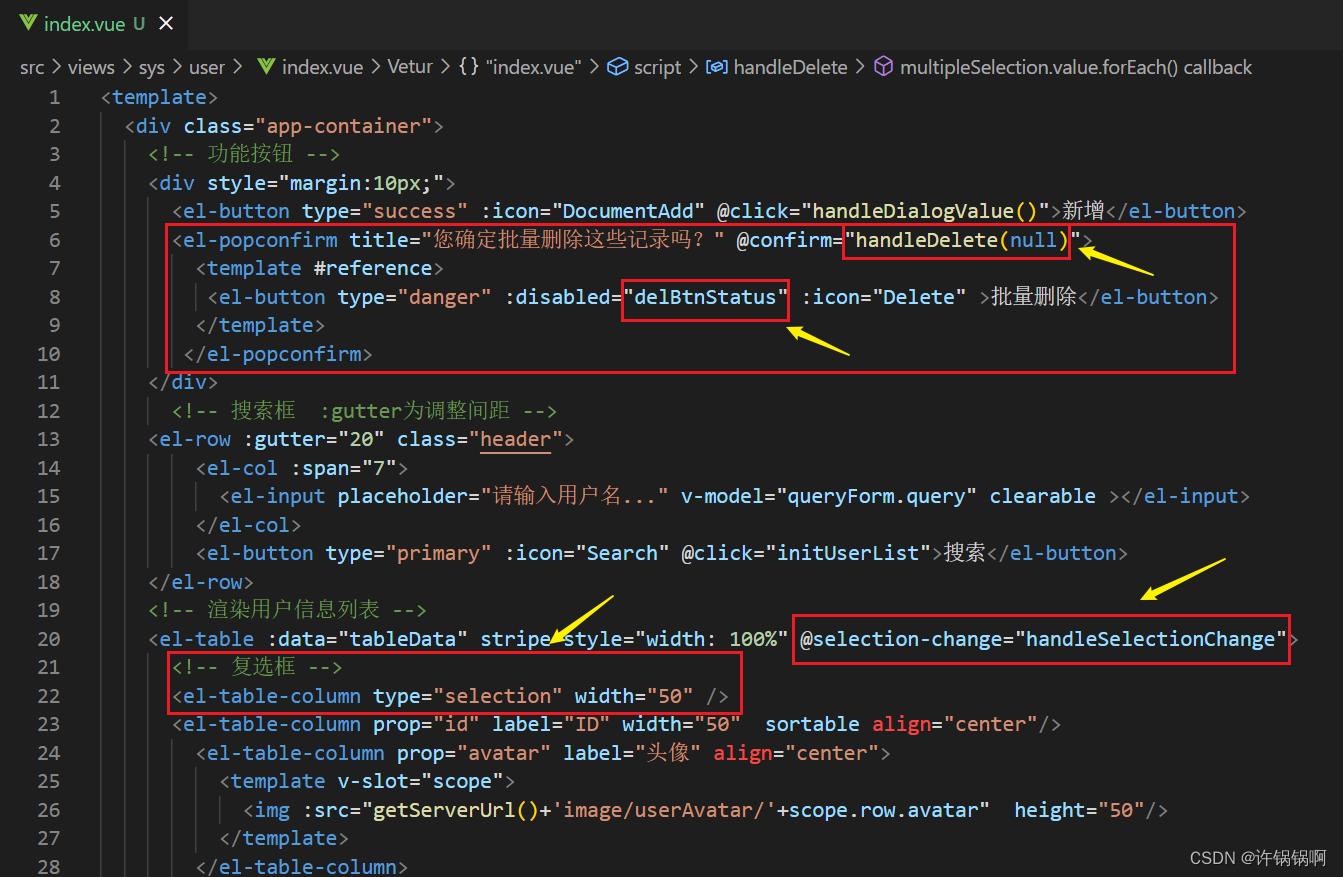Click the 复选框 comment on line 21
The height and width of the screenshot is (877, 1343).
point(258,667)
